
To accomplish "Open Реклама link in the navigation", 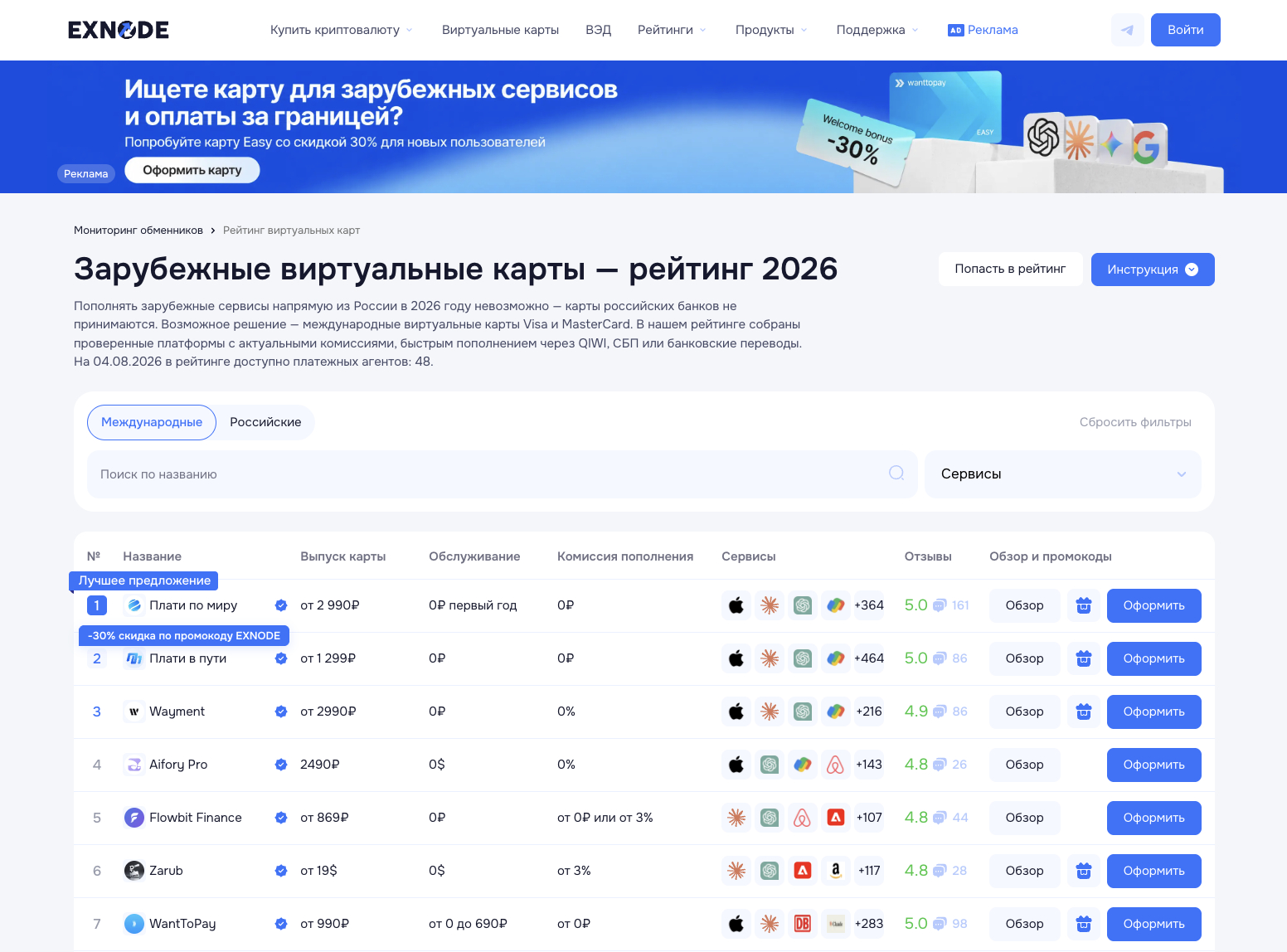I will 983,30.
